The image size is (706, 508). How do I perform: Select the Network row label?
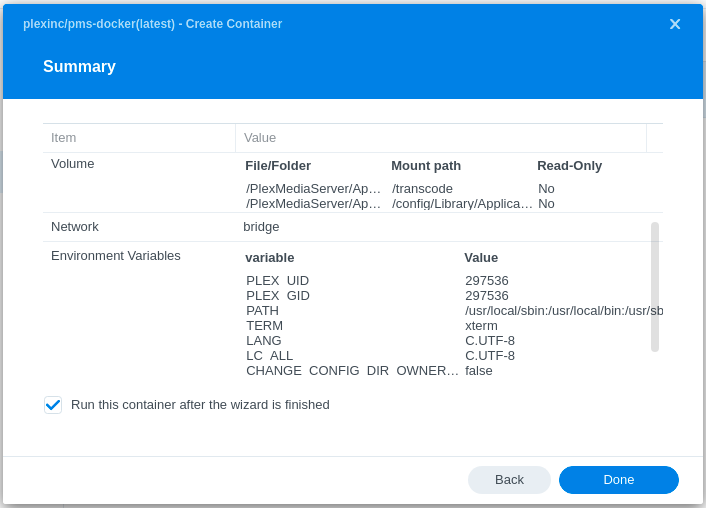[75, 227]
